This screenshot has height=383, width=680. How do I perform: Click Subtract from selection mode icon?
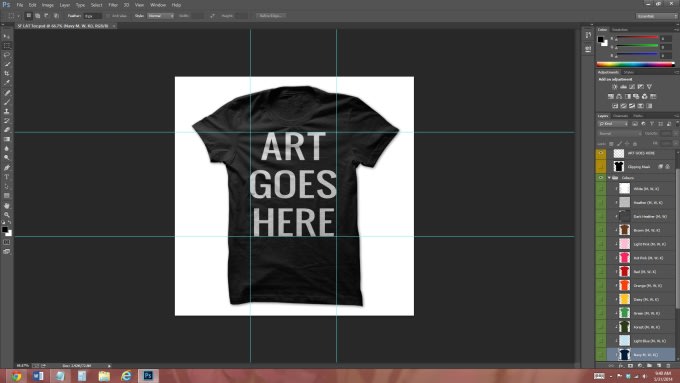(x=46, y=16)
